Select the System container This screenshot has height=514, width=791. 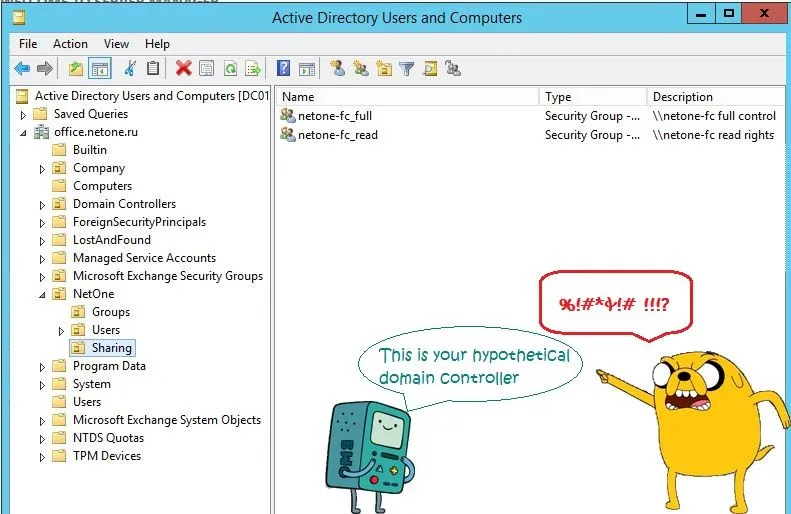coord(91,384)
